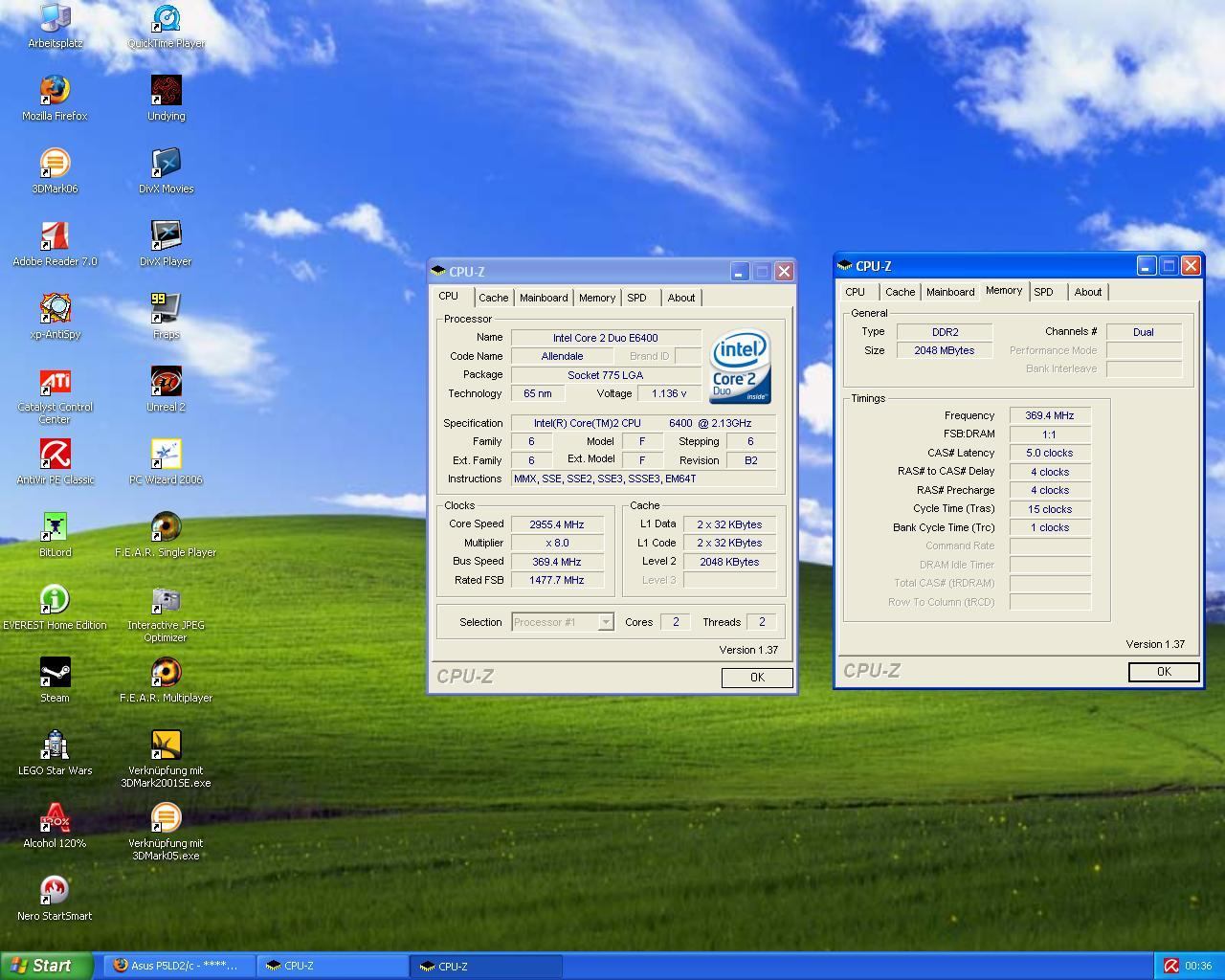Click the Intel Core 2 Duo logo
The height and width of the screenshot is (980, 1225).
(740, 367)
